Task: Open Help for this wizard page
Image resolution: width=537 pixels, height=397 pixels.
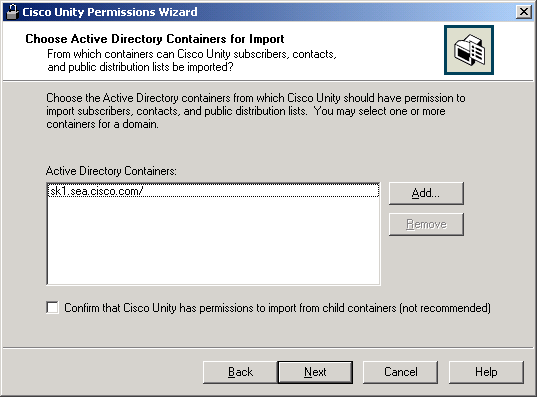Action: (x=486, y=372)
